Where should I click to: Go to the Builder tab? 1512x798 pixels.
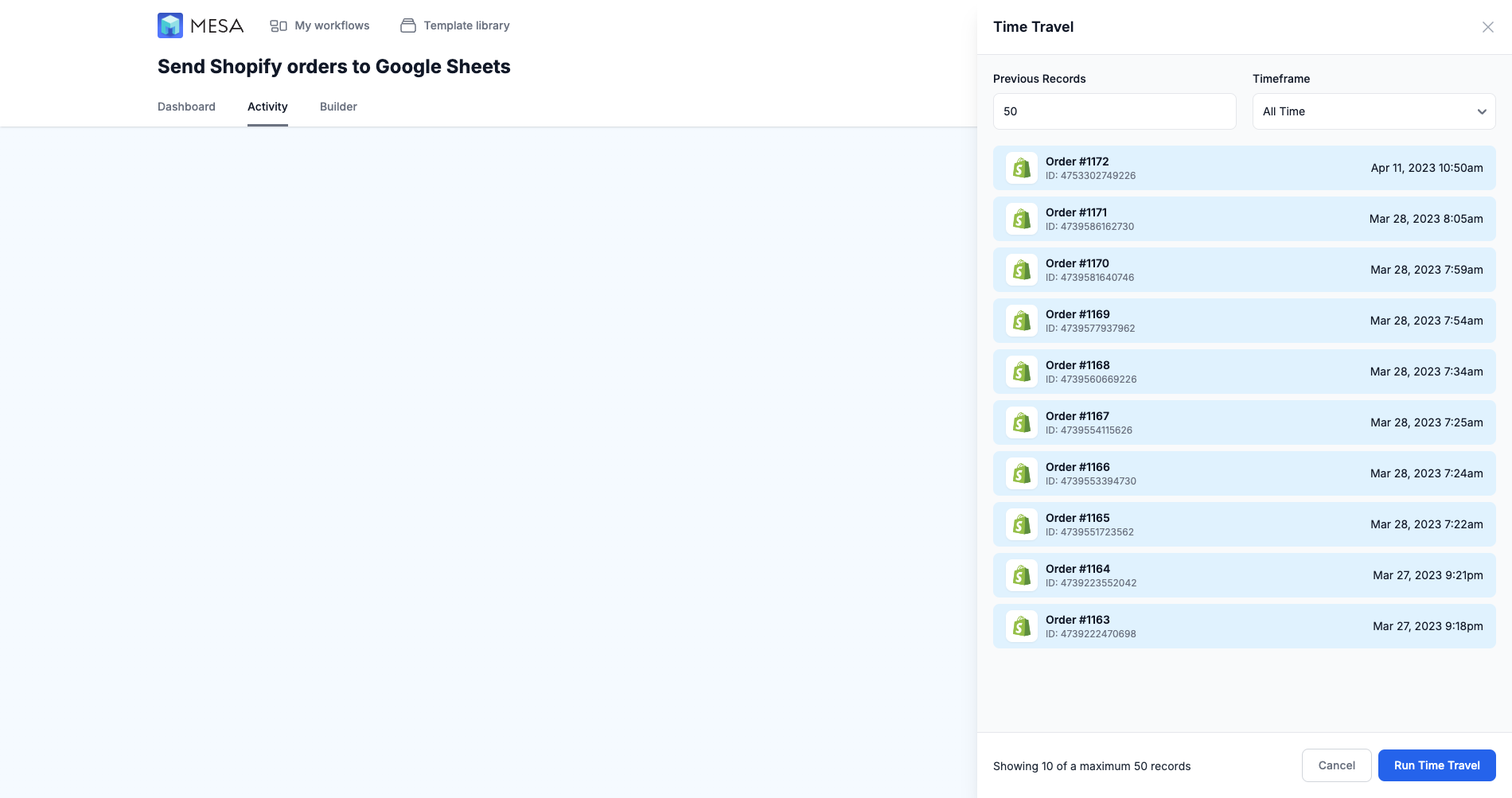pos(338,107)
